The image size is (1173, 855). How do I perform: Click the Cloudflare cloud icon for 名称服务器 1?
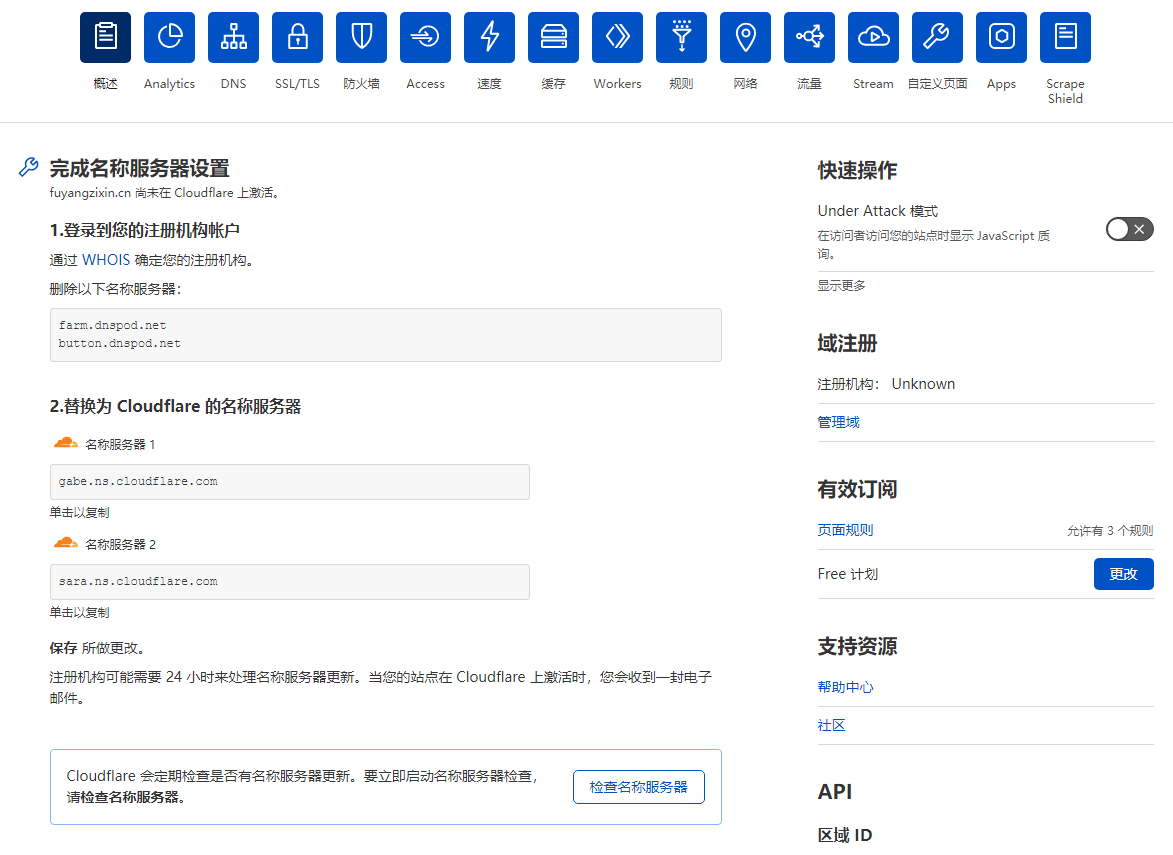point(66,443)
